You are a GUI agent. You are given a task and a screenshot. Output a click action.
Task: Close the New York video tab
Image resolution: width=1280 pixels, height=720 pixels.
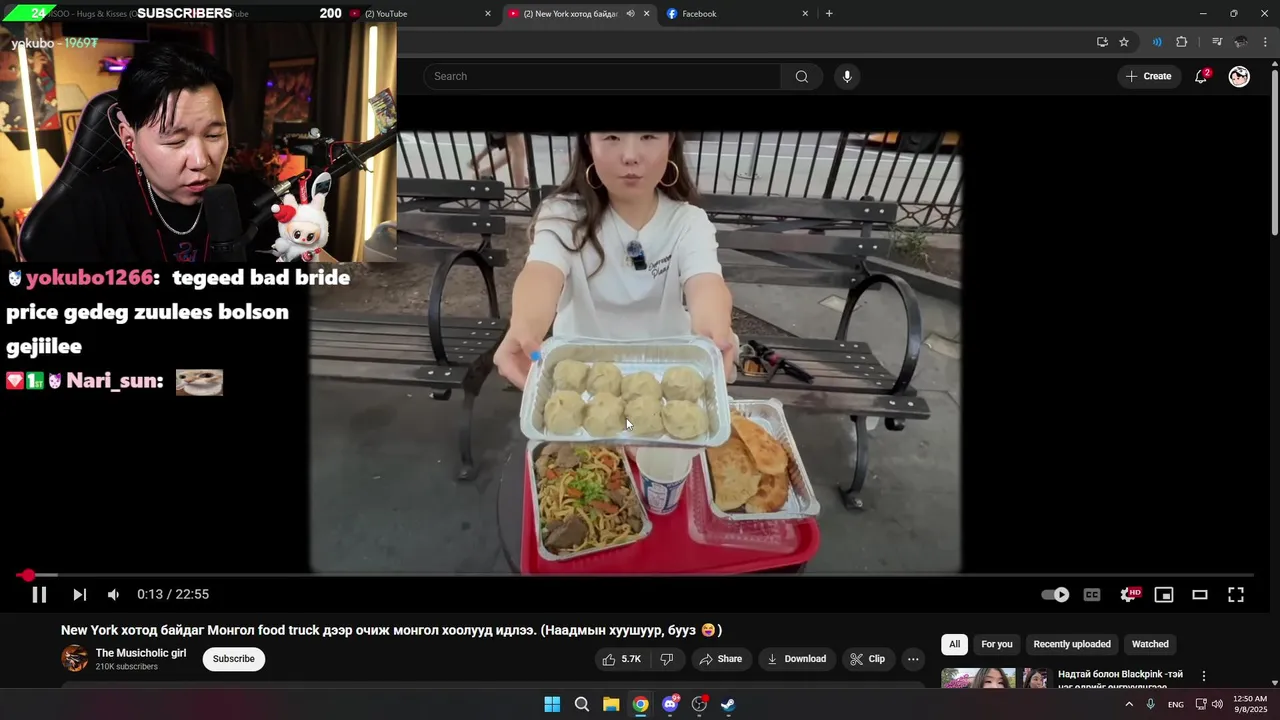tap(646, 14)
